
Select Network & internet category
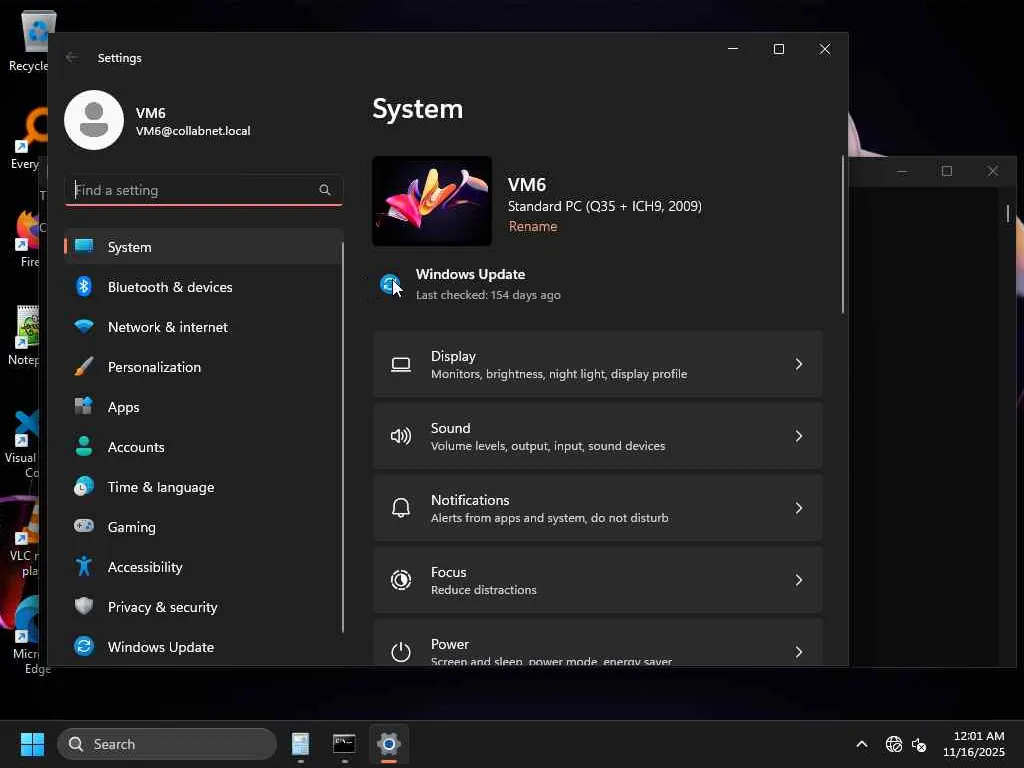[203, 327]
